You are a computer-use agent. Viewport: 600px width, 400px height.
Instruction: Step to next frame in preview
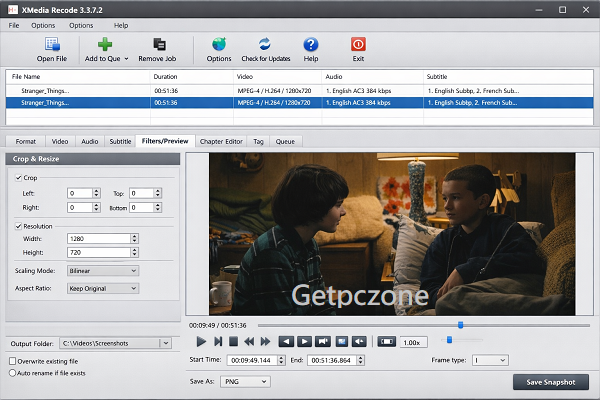click(x=218, y=341)
